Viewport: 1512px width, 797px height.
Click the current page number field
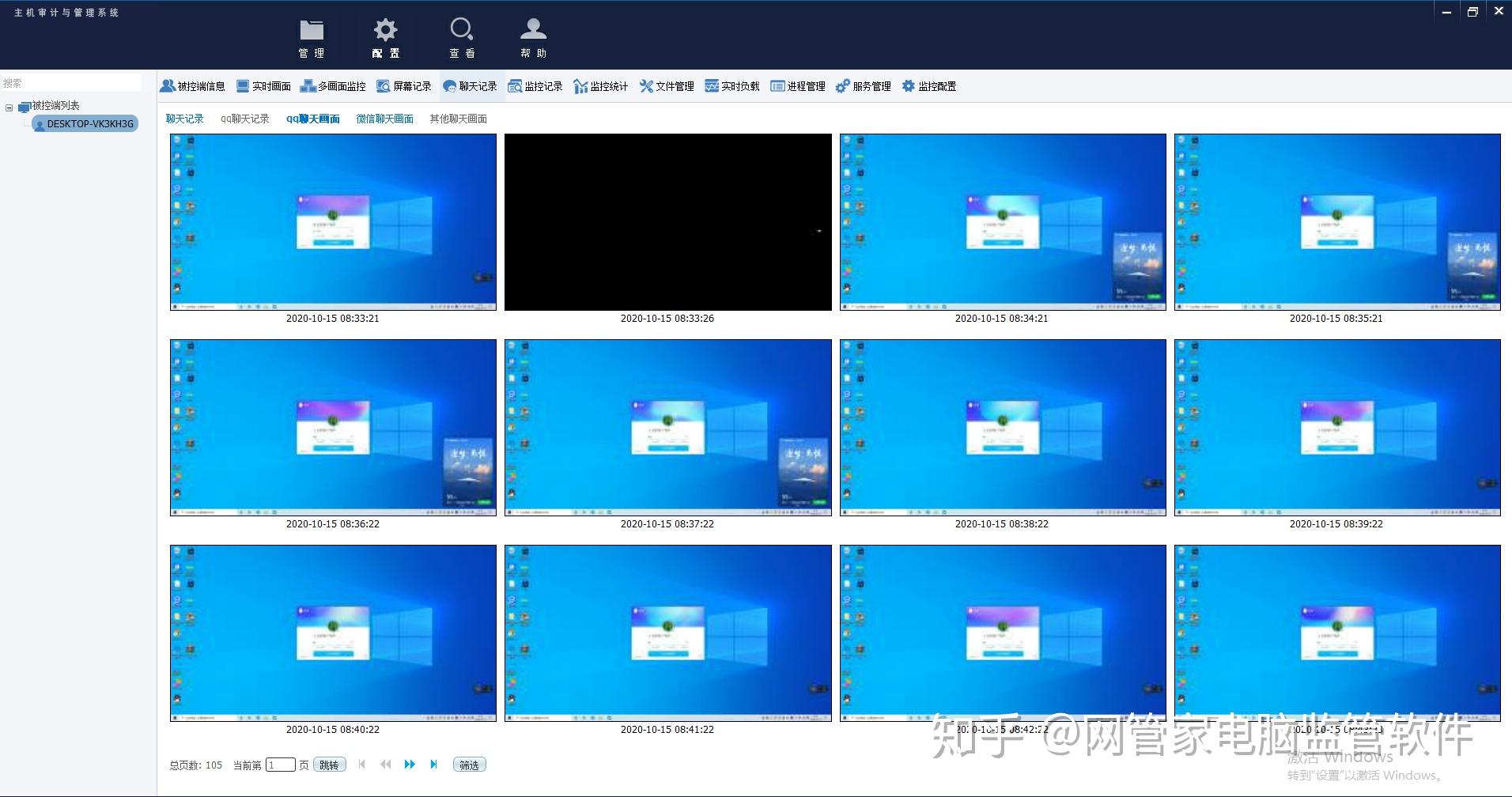point(280,765)
